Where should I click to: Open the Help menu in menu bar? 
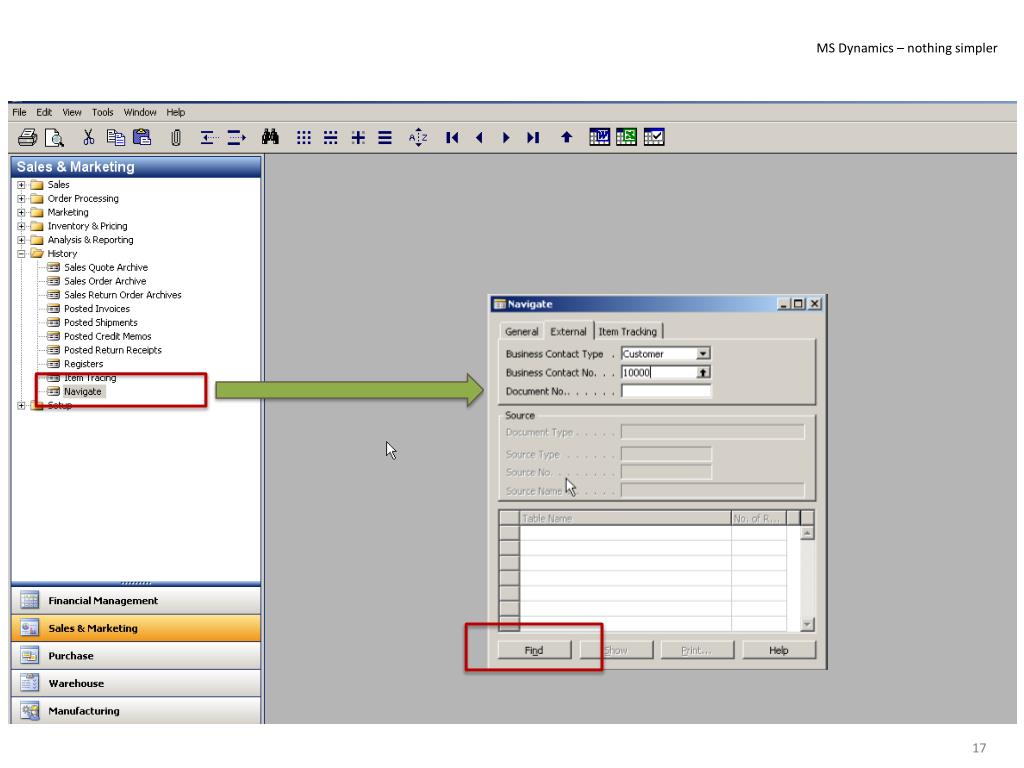(176, 112)
